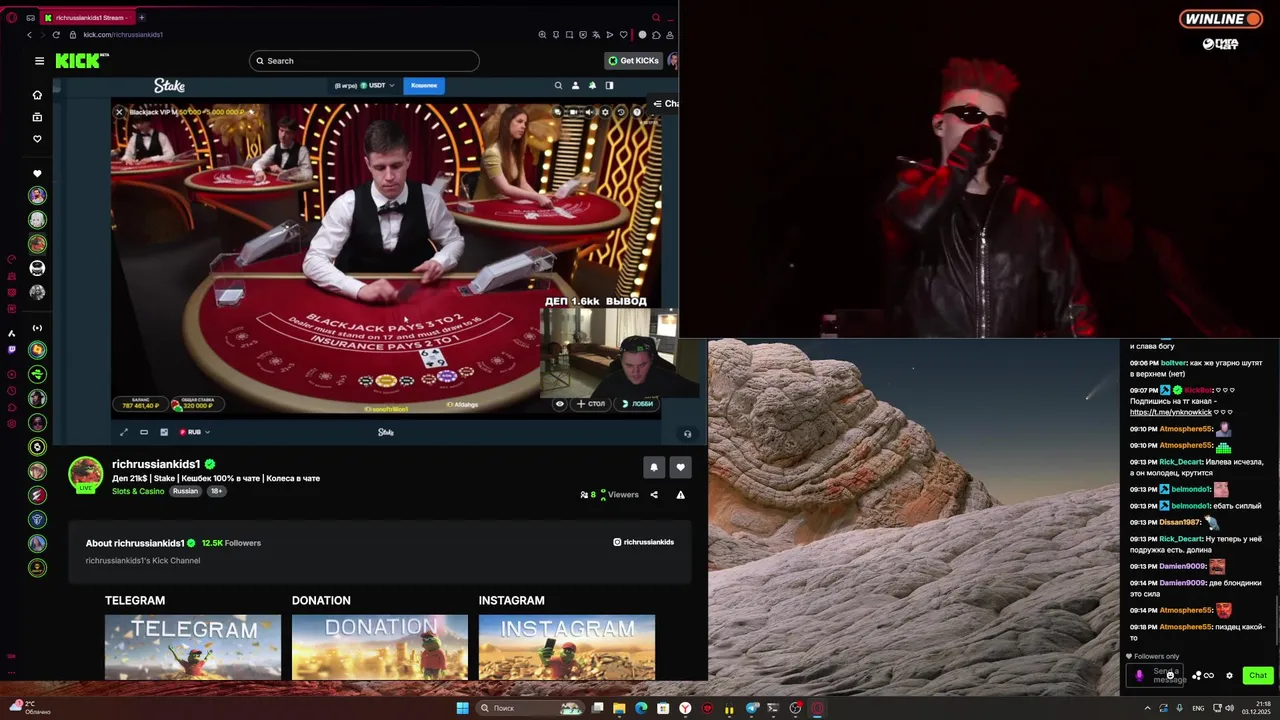Open Opera sidebar Twitch icon

pyautogui.click(x=12, y=350)
